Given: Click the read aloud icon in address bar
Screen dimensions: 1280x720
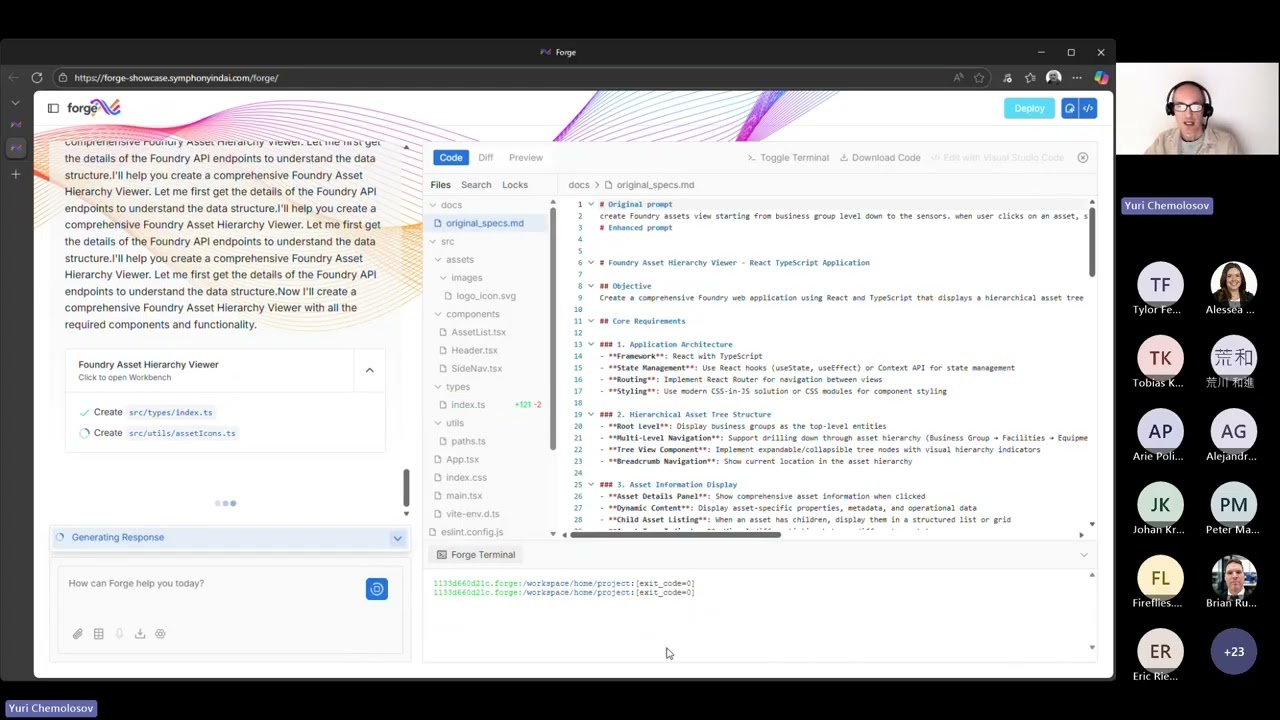Looking at the screenshot, I should coord(958,77).
